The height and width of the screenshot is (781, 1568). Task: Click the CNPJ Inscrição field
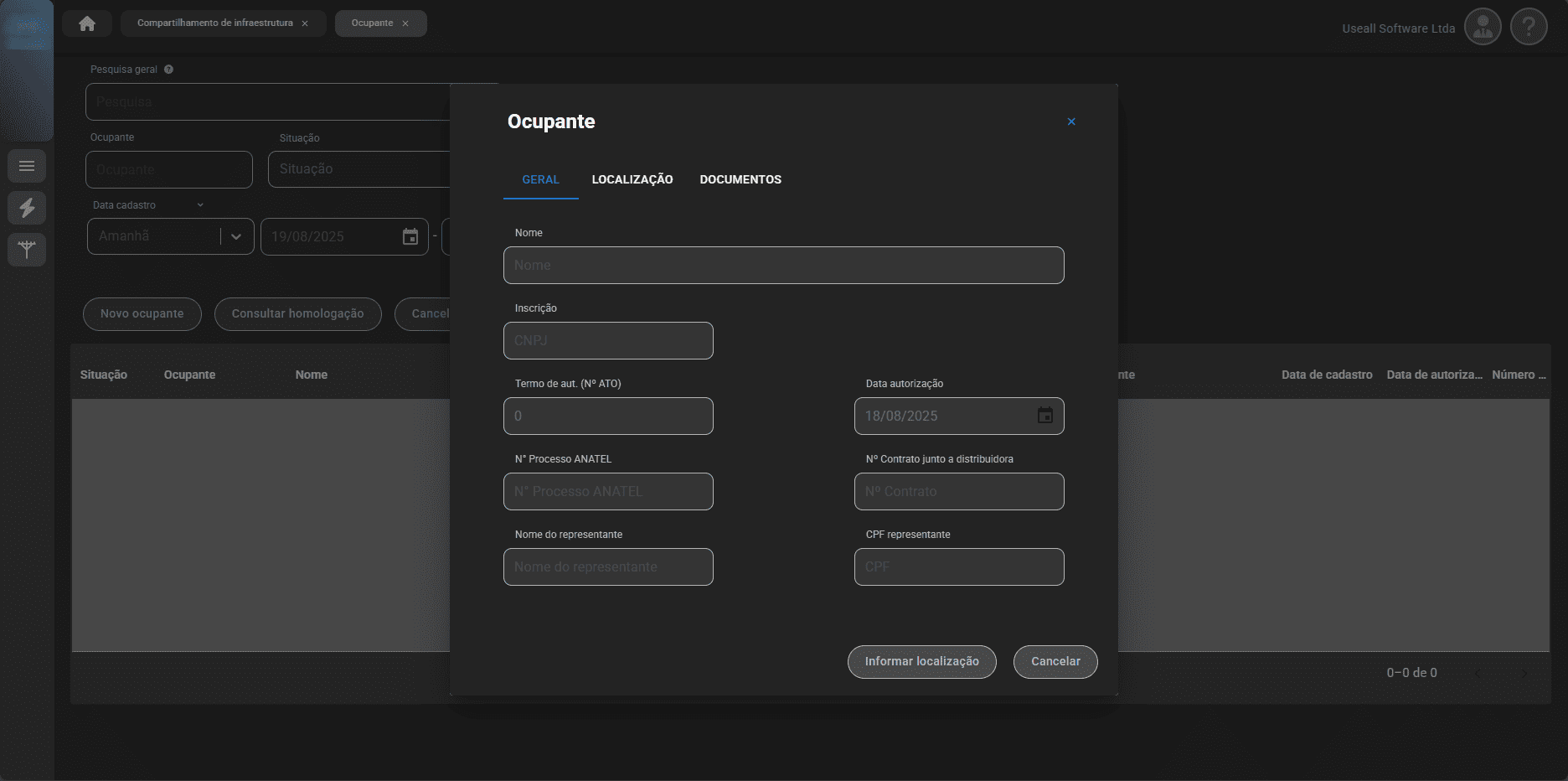[x=608, y=340]
